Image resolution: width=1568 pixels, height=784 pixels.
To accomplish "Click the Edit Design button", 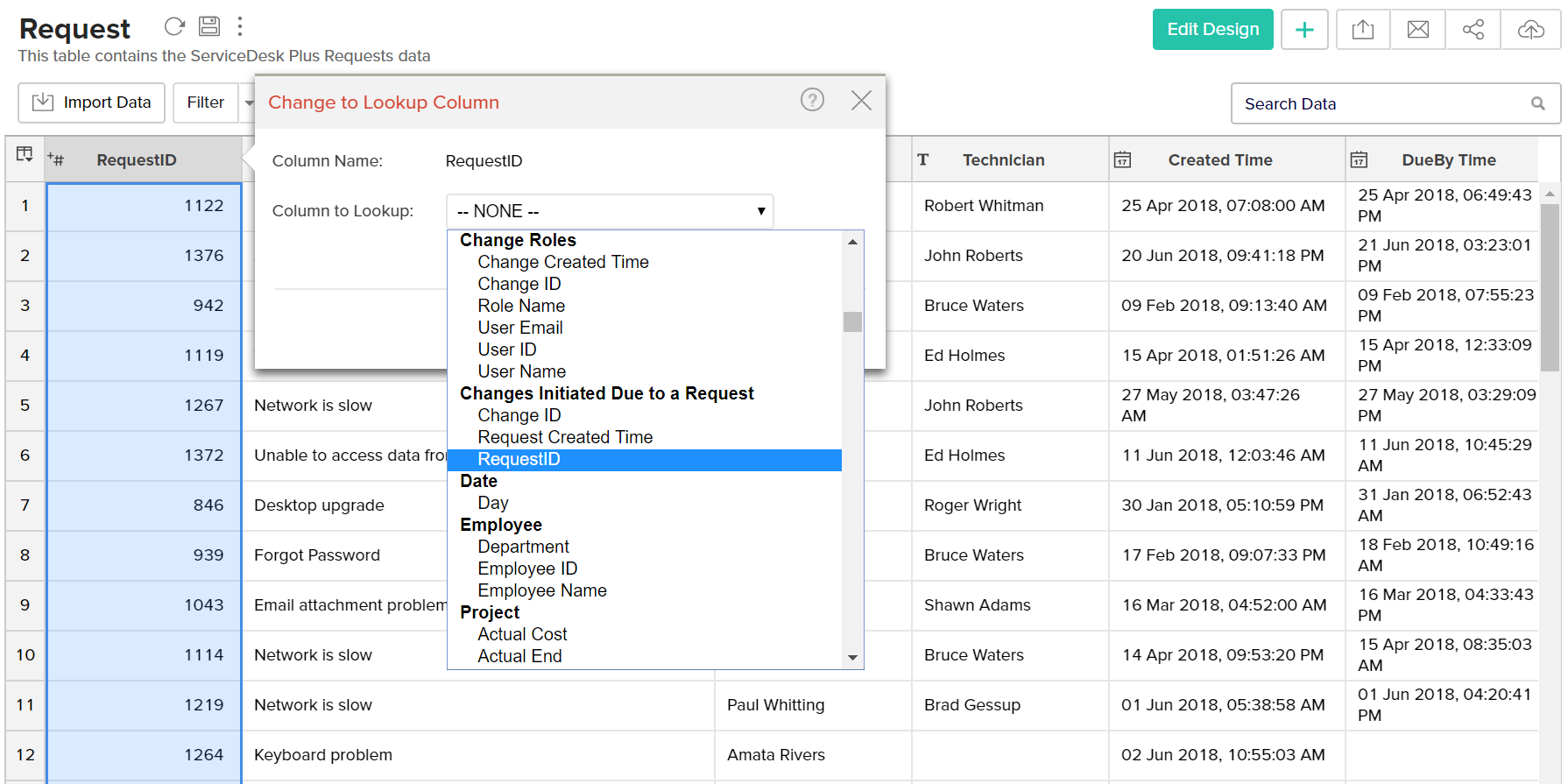I will pyautogui.click(x=1212, y=30).
